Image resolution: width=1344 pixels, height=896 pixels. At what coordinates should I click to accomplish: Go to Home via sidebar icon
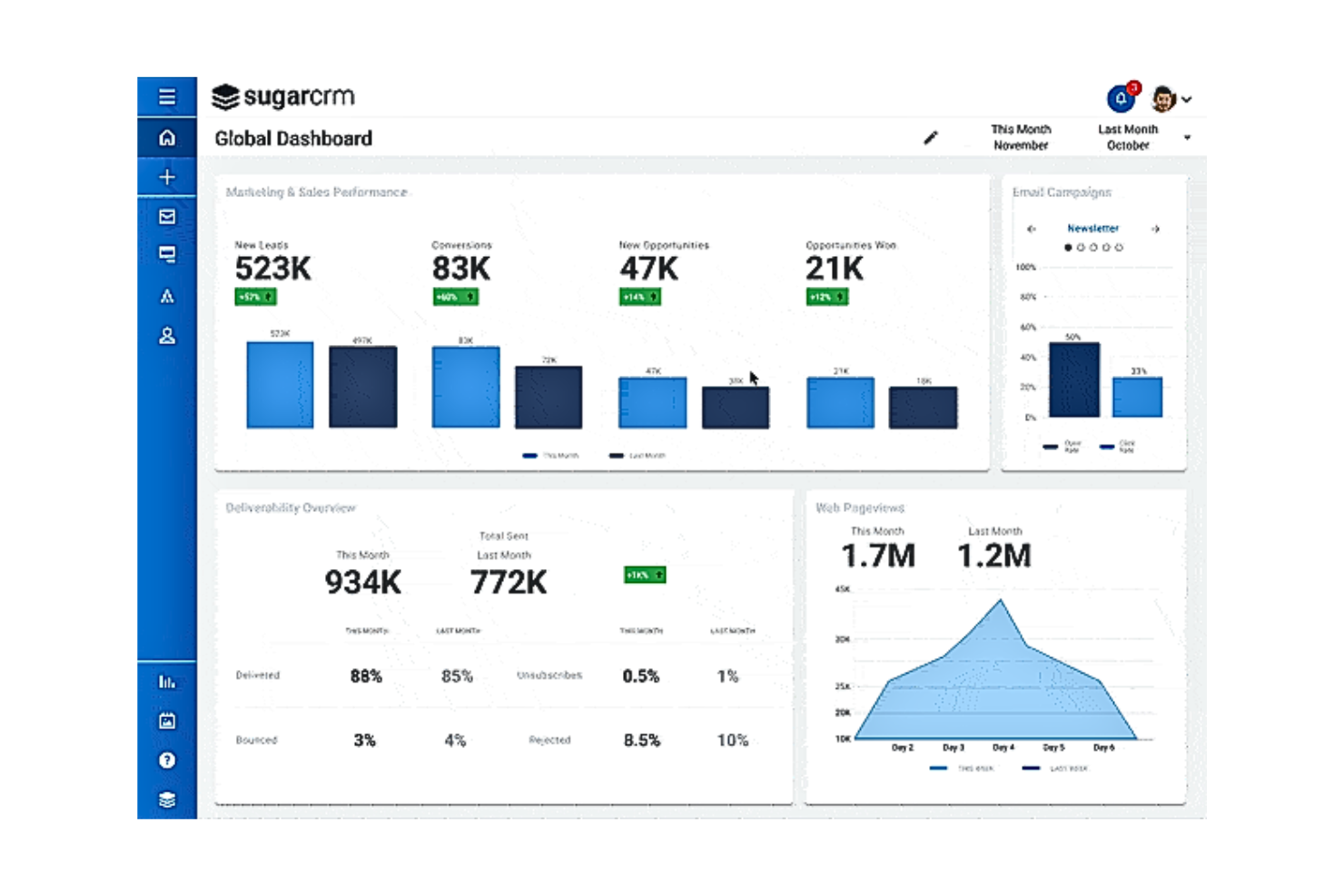(167, 138)
